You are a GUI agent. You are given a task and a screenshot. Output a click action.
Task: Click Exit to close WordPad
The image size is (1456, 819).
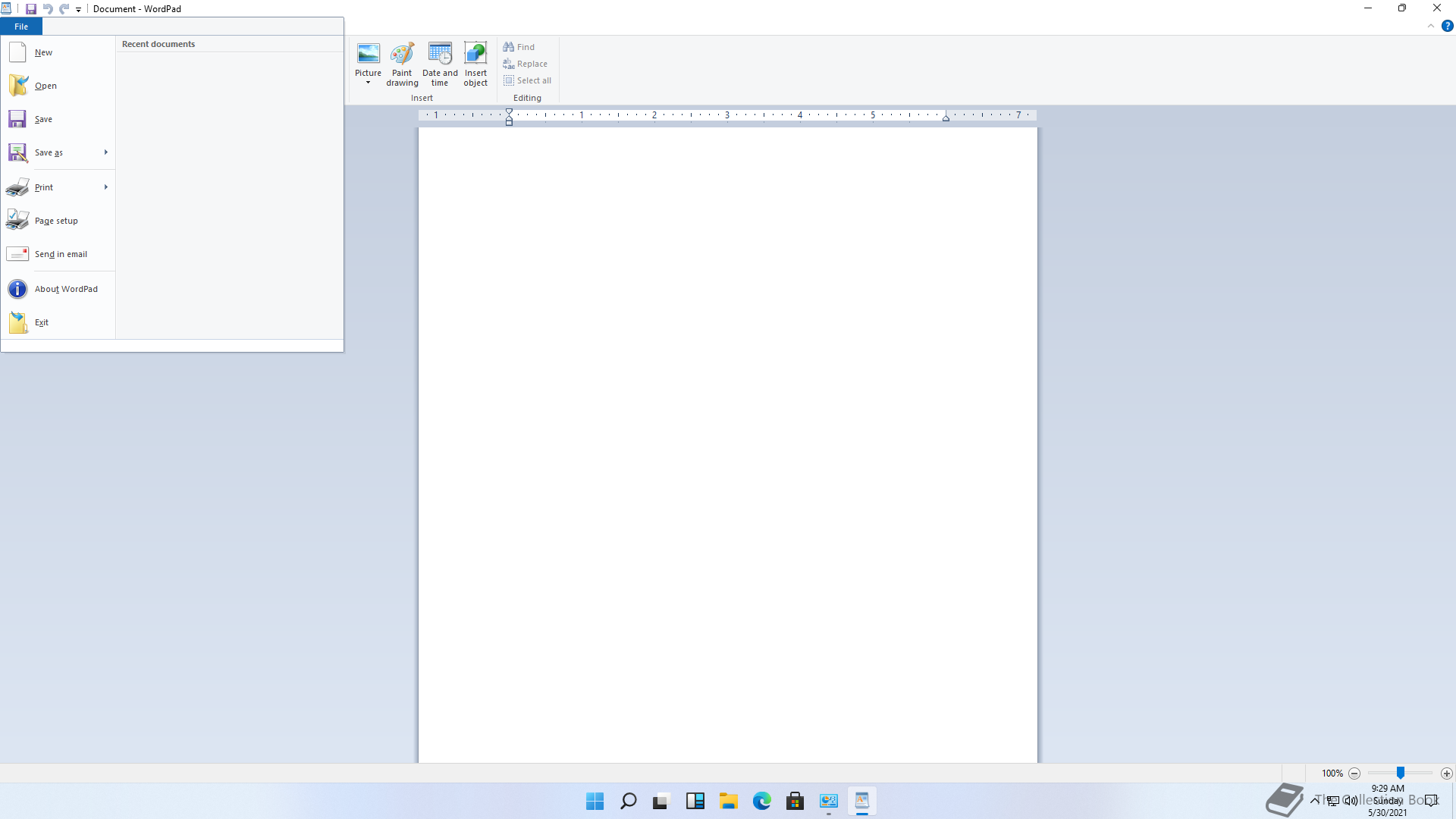(x=58, y=322)
